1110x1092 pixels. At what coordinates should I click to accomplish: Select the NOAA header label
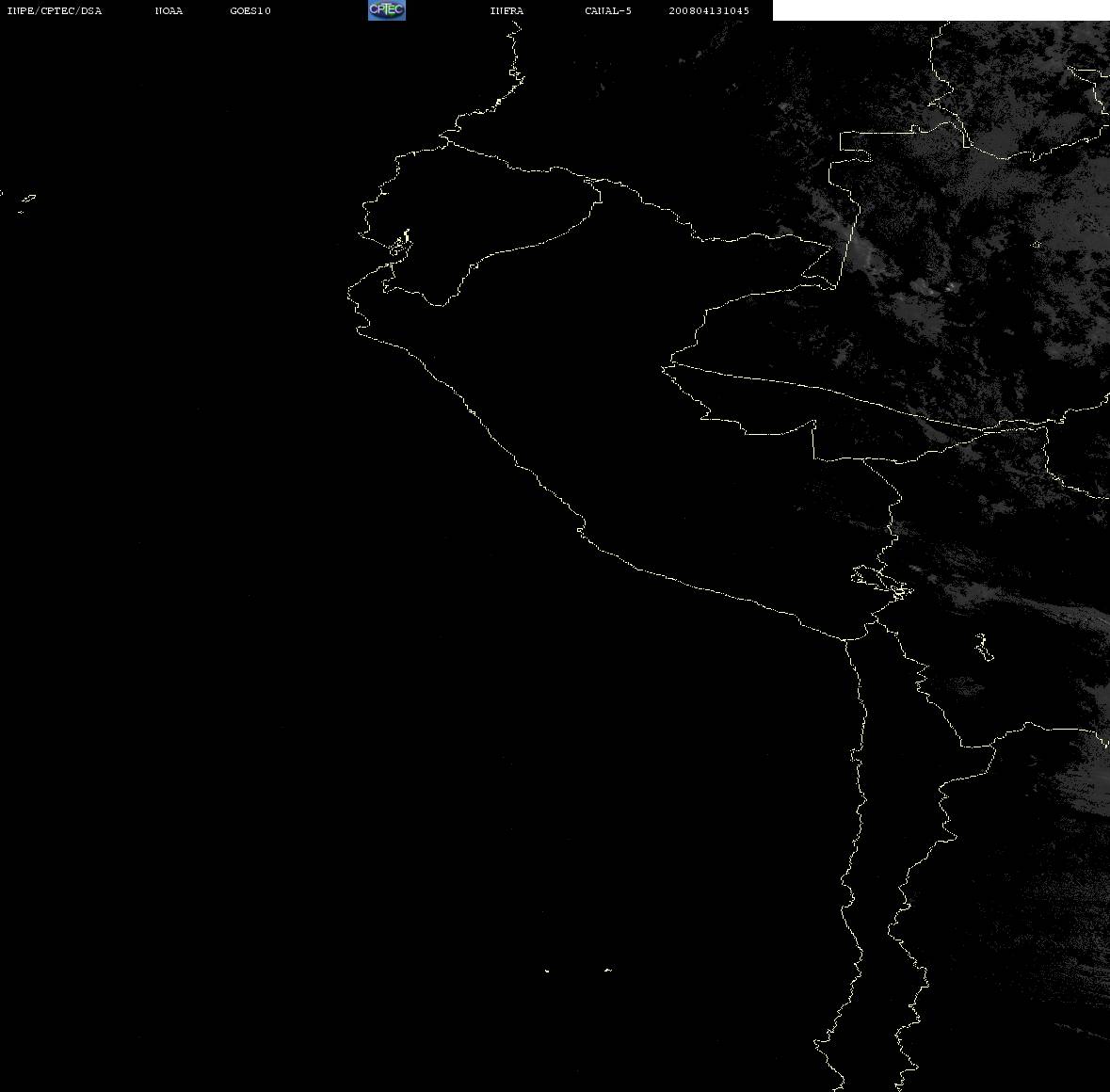(169, 10)
